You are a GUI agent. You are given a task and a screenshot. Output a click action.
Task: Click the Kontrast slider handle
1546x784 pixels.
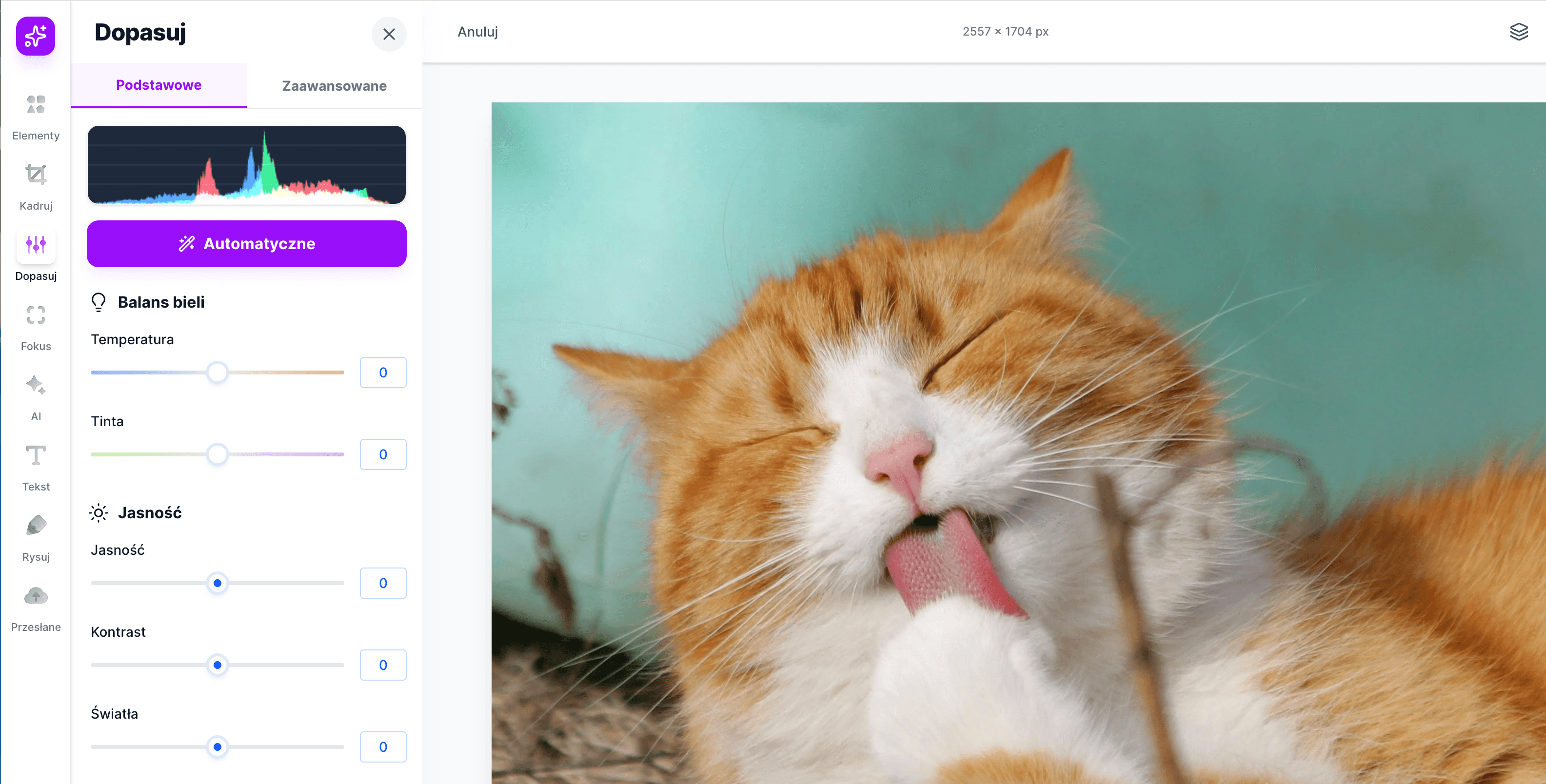coord(217,665)
